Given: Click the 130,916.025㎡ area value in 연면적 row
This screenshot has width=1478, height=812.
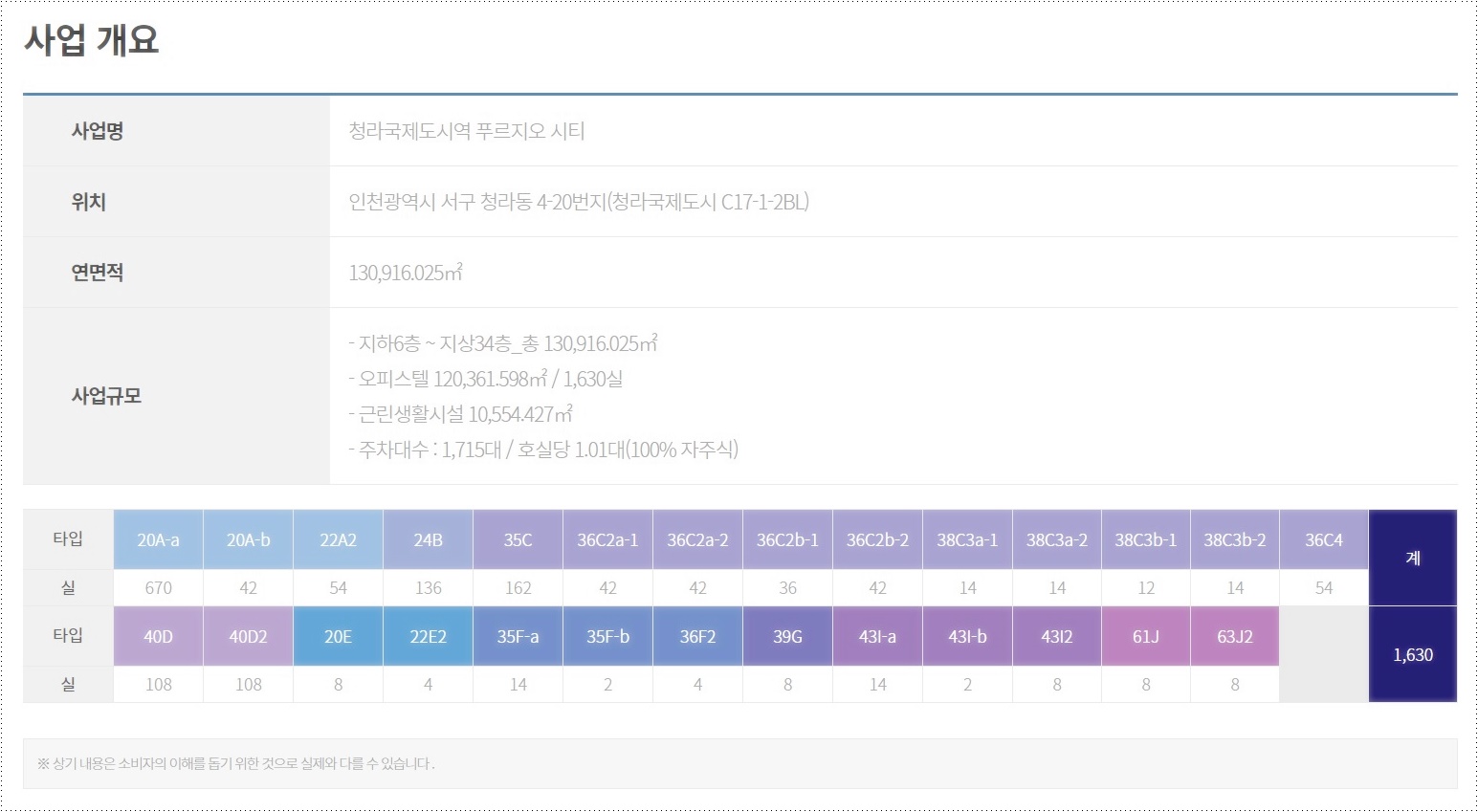Looking at the screenshot, I should [406, 273].
